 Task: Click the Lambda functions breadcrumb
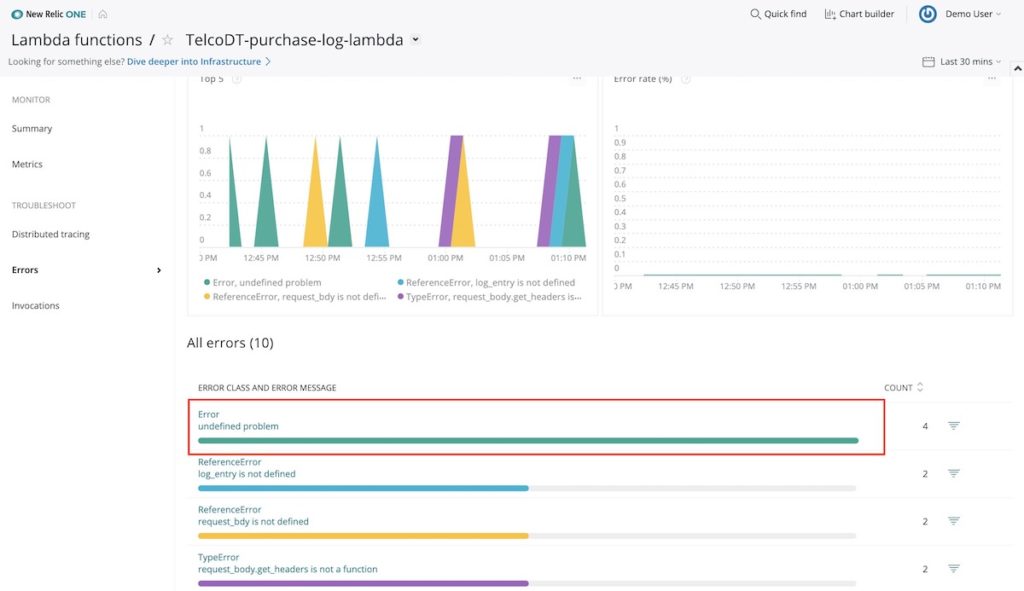pyautogui.click(x=76, y=40)
